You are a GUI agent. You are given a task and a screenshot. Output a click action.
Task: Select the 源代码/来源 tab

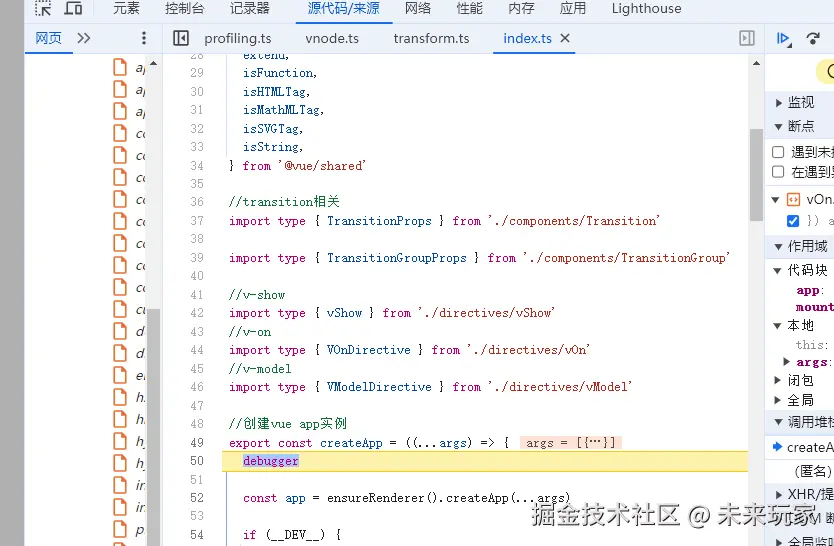pos(344,8)
